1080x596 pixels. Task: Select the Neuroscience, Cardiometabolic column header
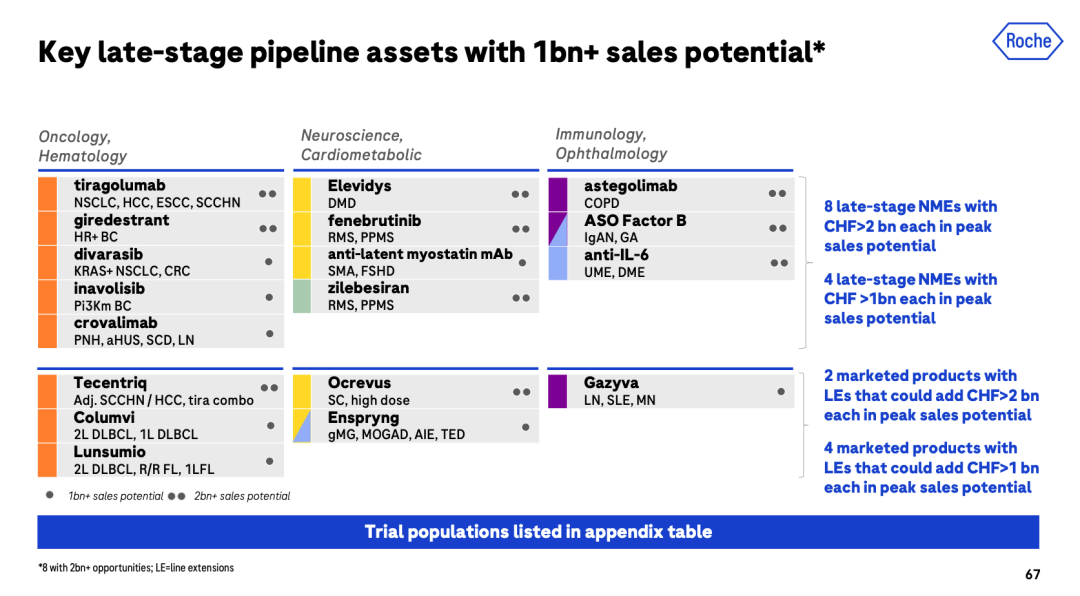[361, 145]
